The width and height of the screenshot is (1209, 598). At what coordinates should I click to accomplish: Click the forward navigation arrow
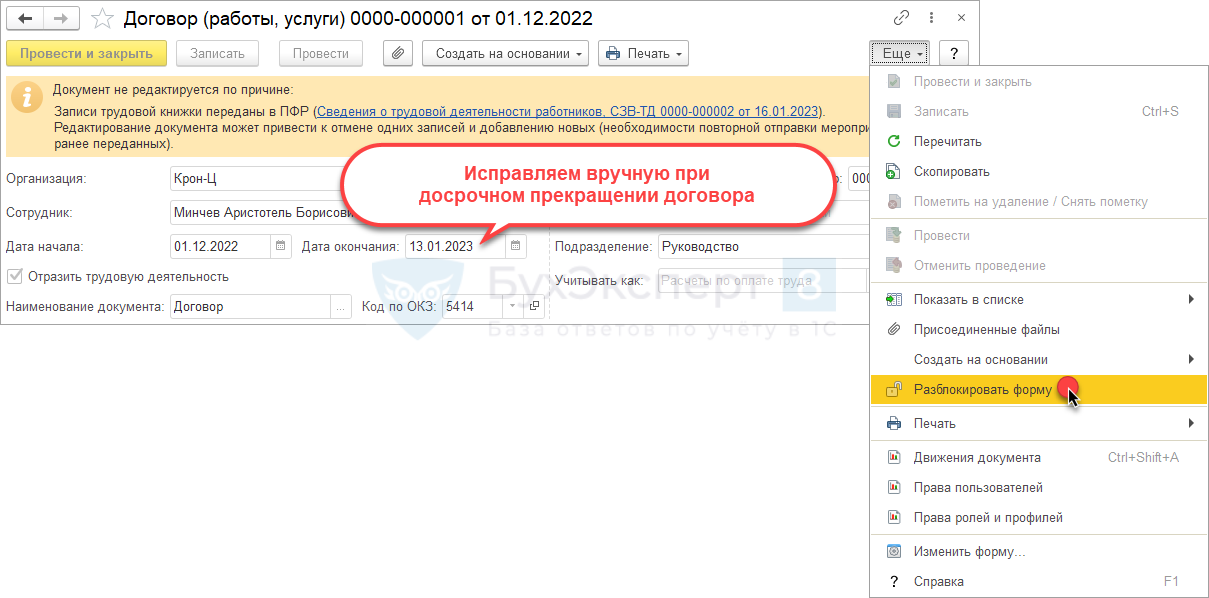[61, 19]
